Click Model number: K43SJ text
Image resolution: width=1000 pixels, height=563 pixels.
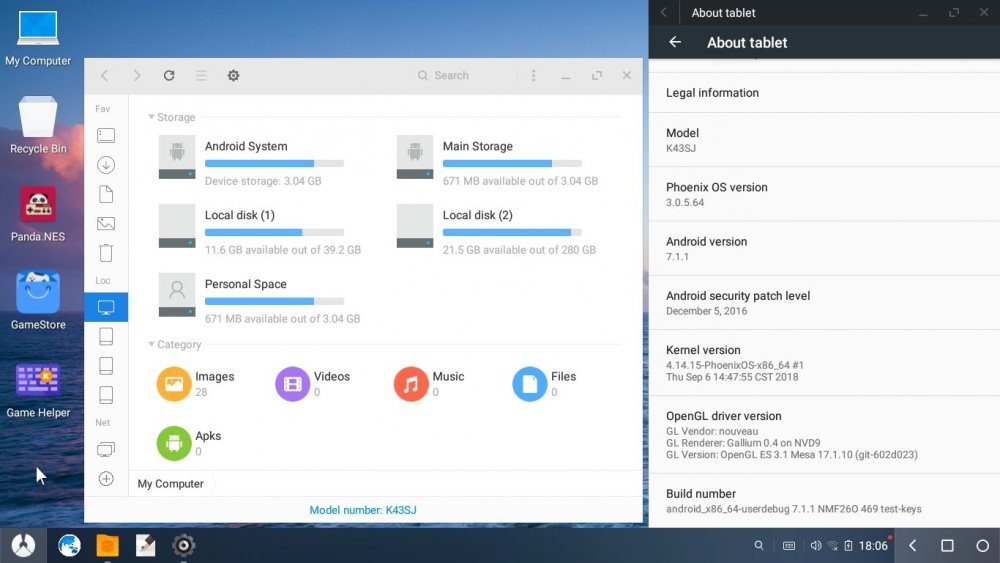363,510
